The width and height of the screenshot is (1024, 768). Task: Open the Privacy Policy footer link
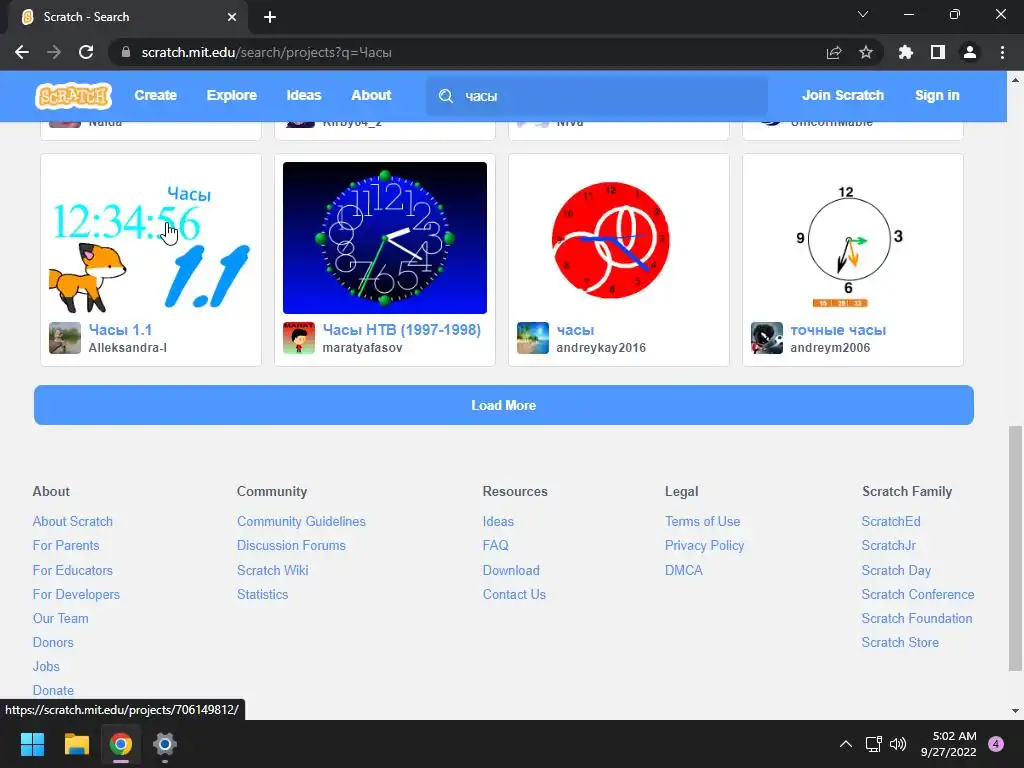coord(704,545)
